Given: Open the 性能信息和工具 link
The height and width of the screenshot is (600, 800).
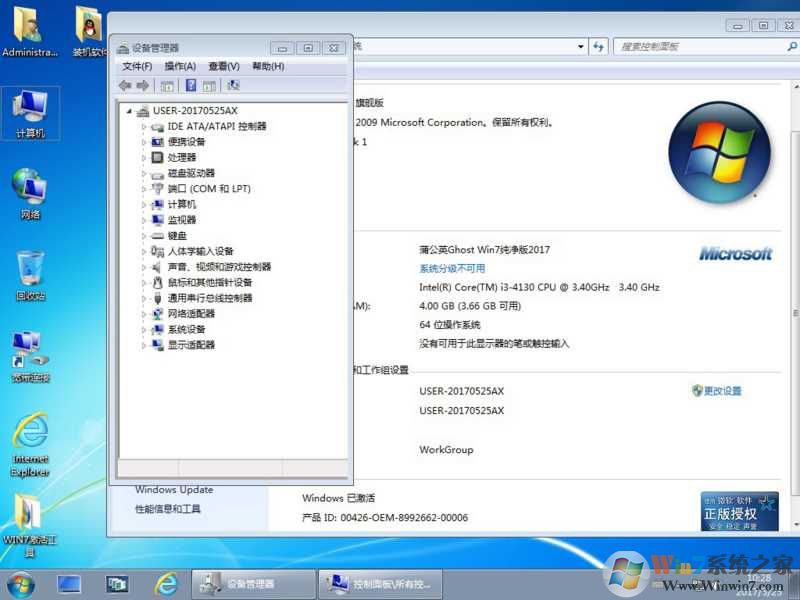Looking at the screenshot, I should [x=167, y=509].
